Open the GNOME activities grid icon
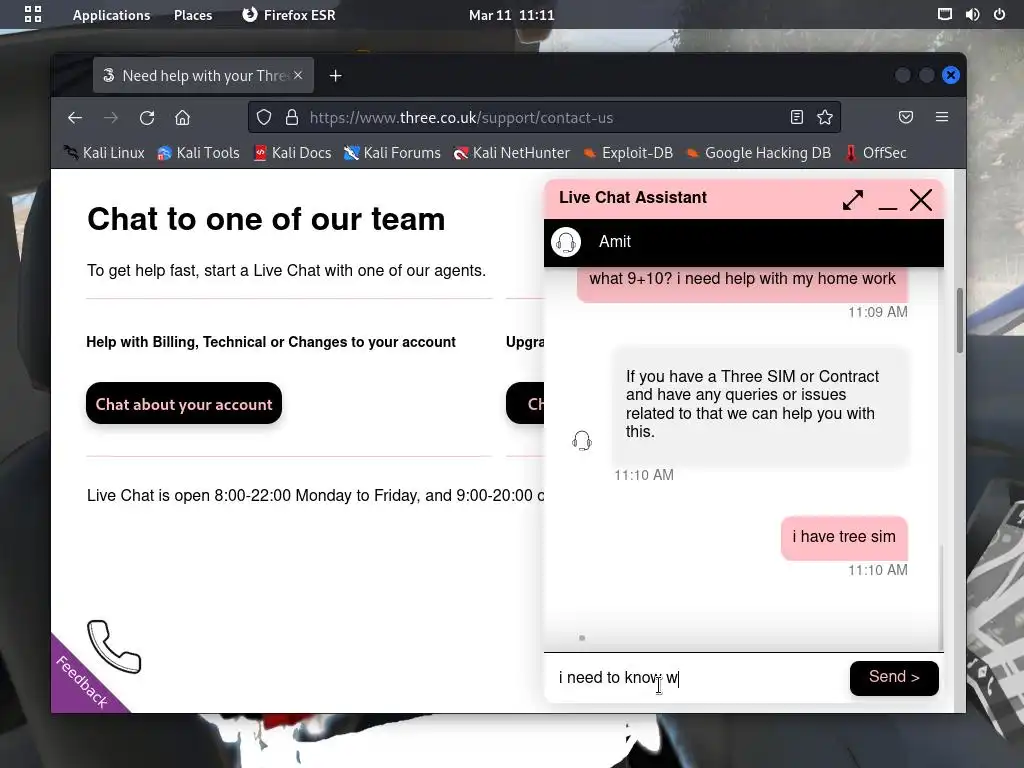This screenshot has width=1024, height=768. [33, 14]
